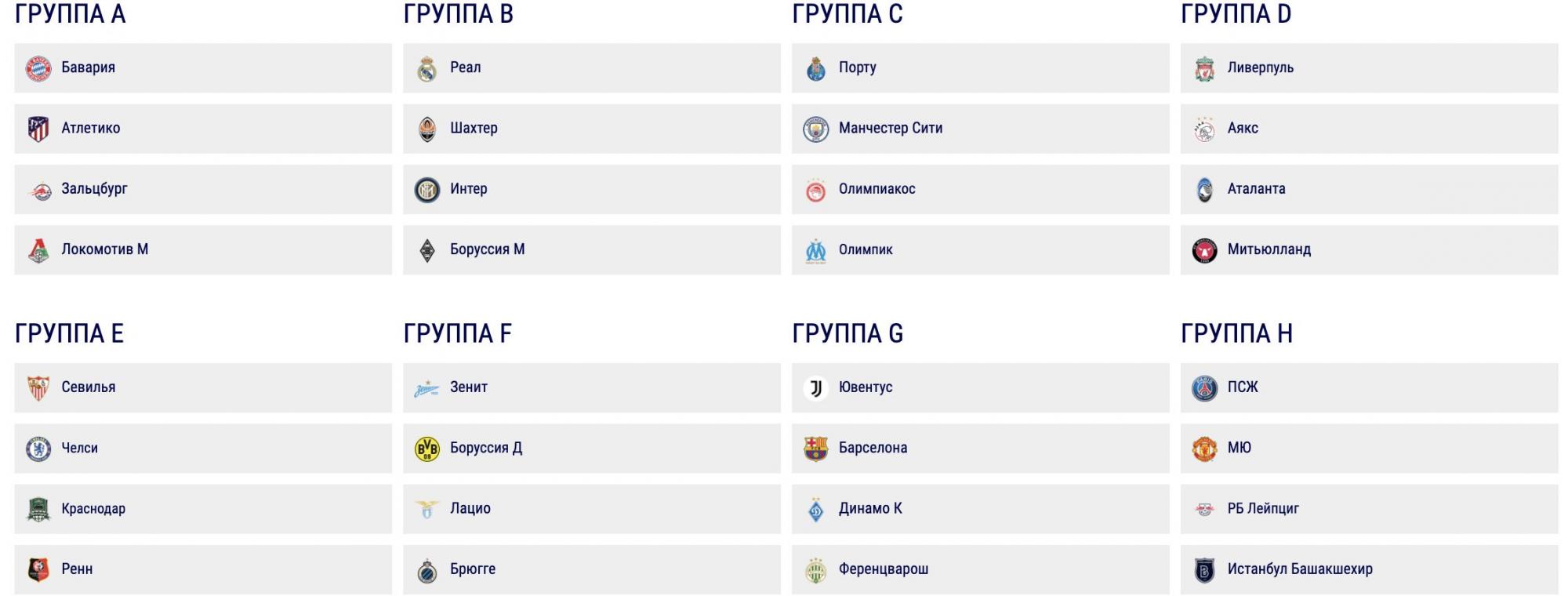This screenshot has width=1568, height=596.
Task: Click the Manchester City crest
Action: pyautogui.click(x=815, y=129)
